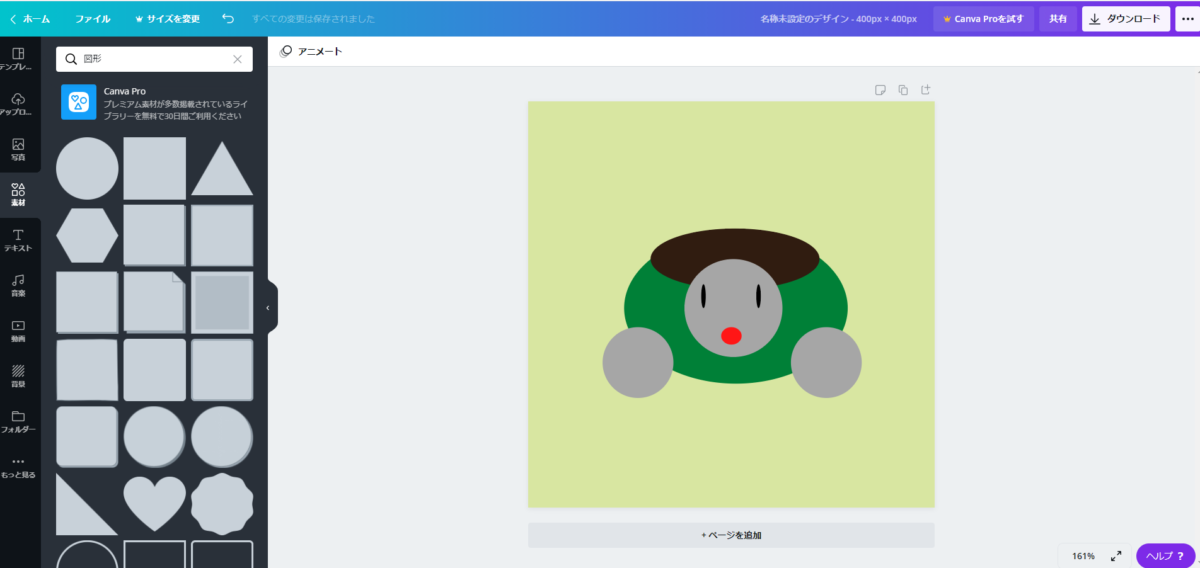Insert the folded-corner page shape
The width and height of the screenshot is (1200, 568).
(154, 302)
